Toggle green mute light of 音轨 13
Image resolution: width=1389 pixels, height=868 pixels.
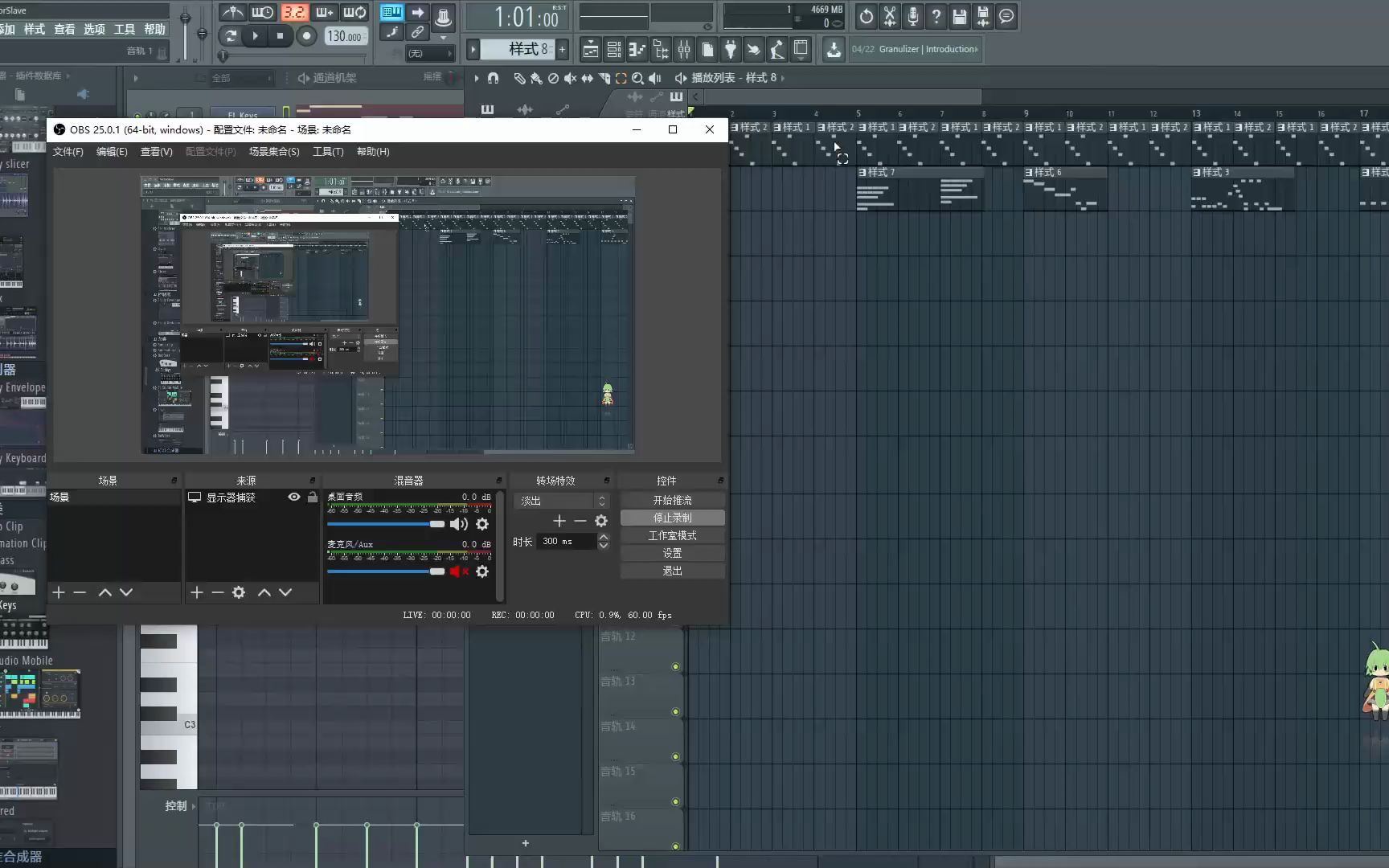pos(675,711)
